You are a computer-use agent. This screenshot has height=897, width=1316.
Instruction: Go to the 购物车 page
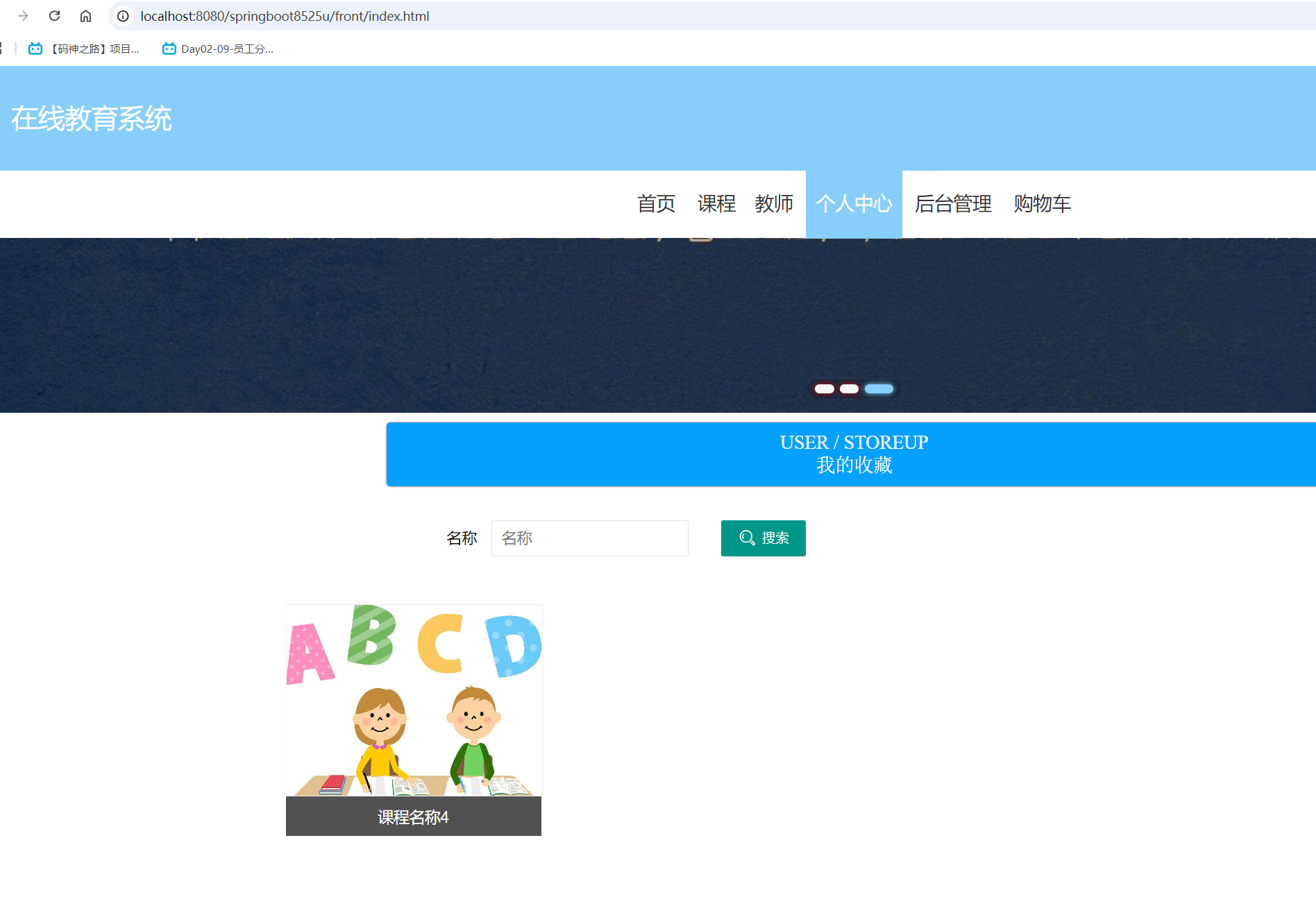point(1042,204)
